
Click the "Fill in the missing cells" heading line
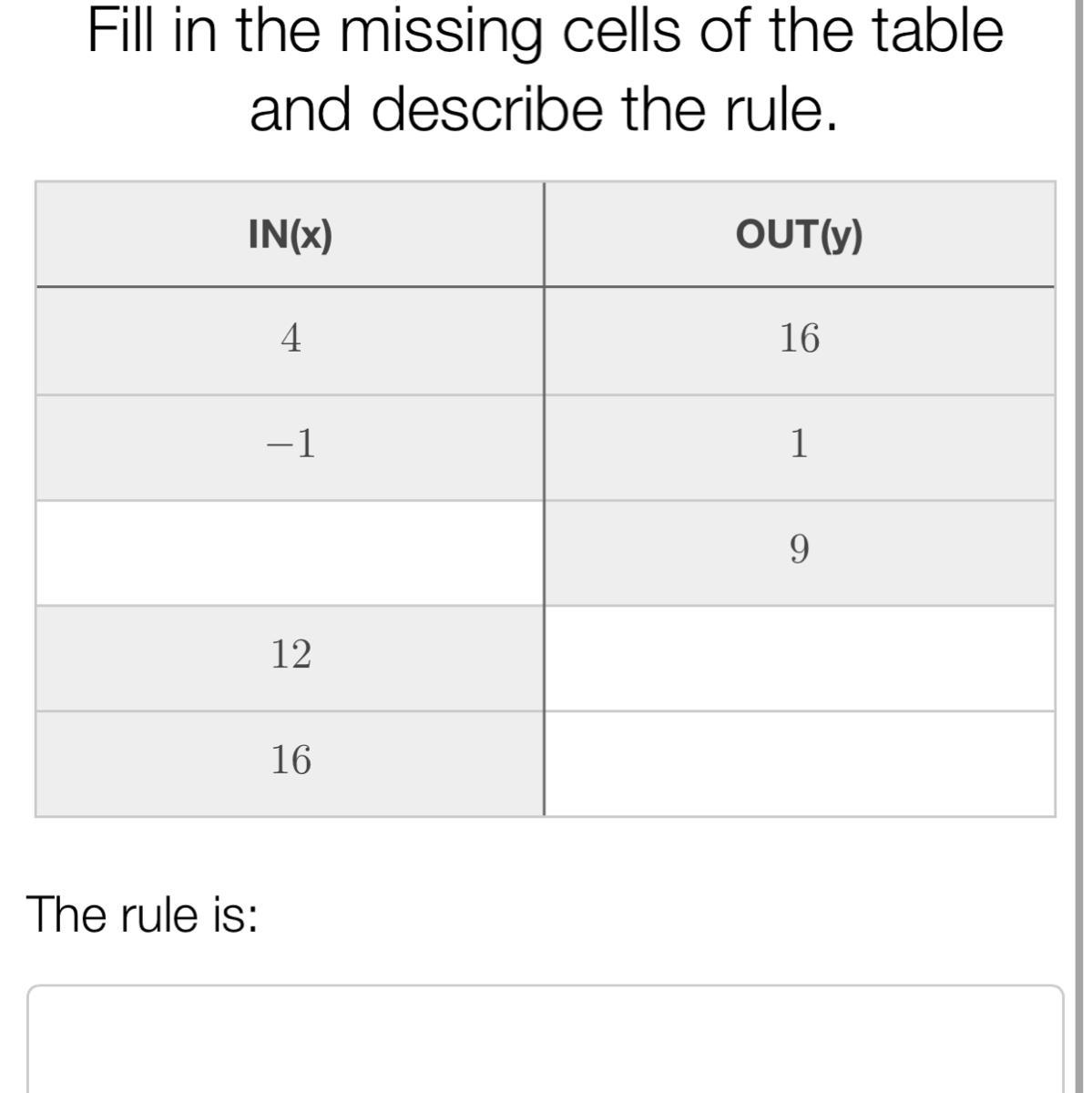pyautogui.click(x=546, y=33)
